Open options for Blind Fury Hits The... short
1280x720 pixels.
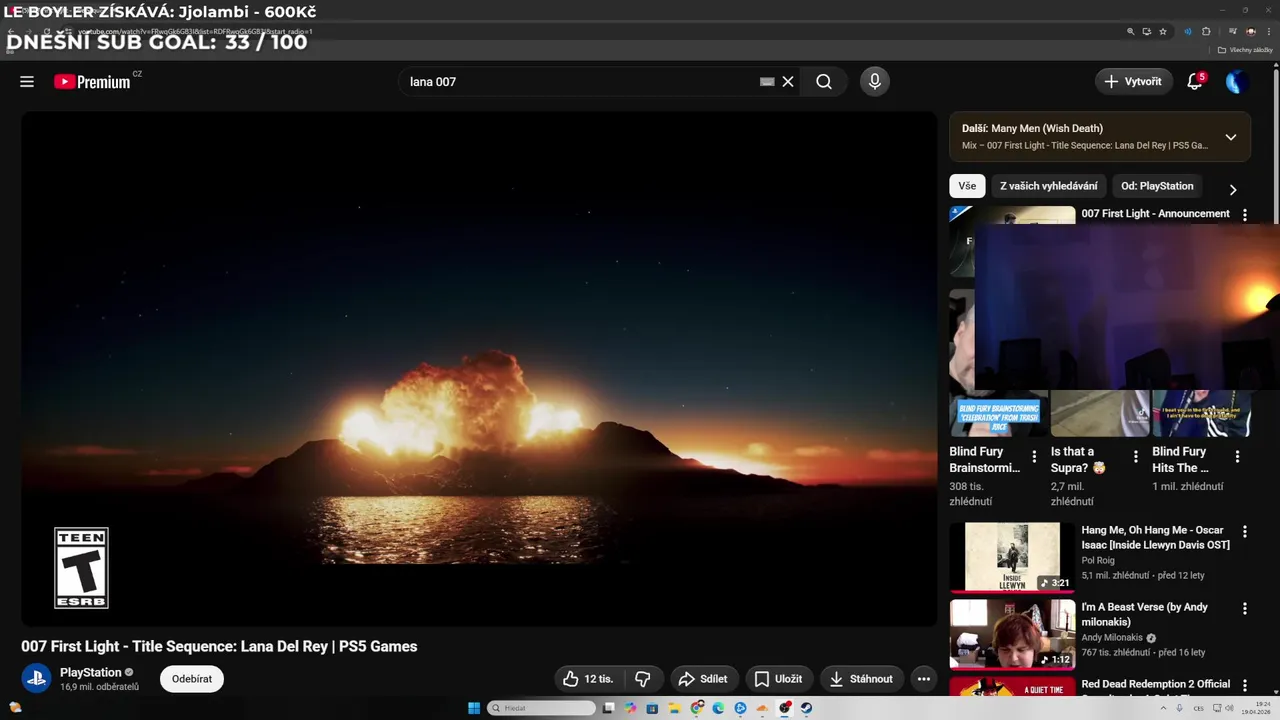(1237, 457)
